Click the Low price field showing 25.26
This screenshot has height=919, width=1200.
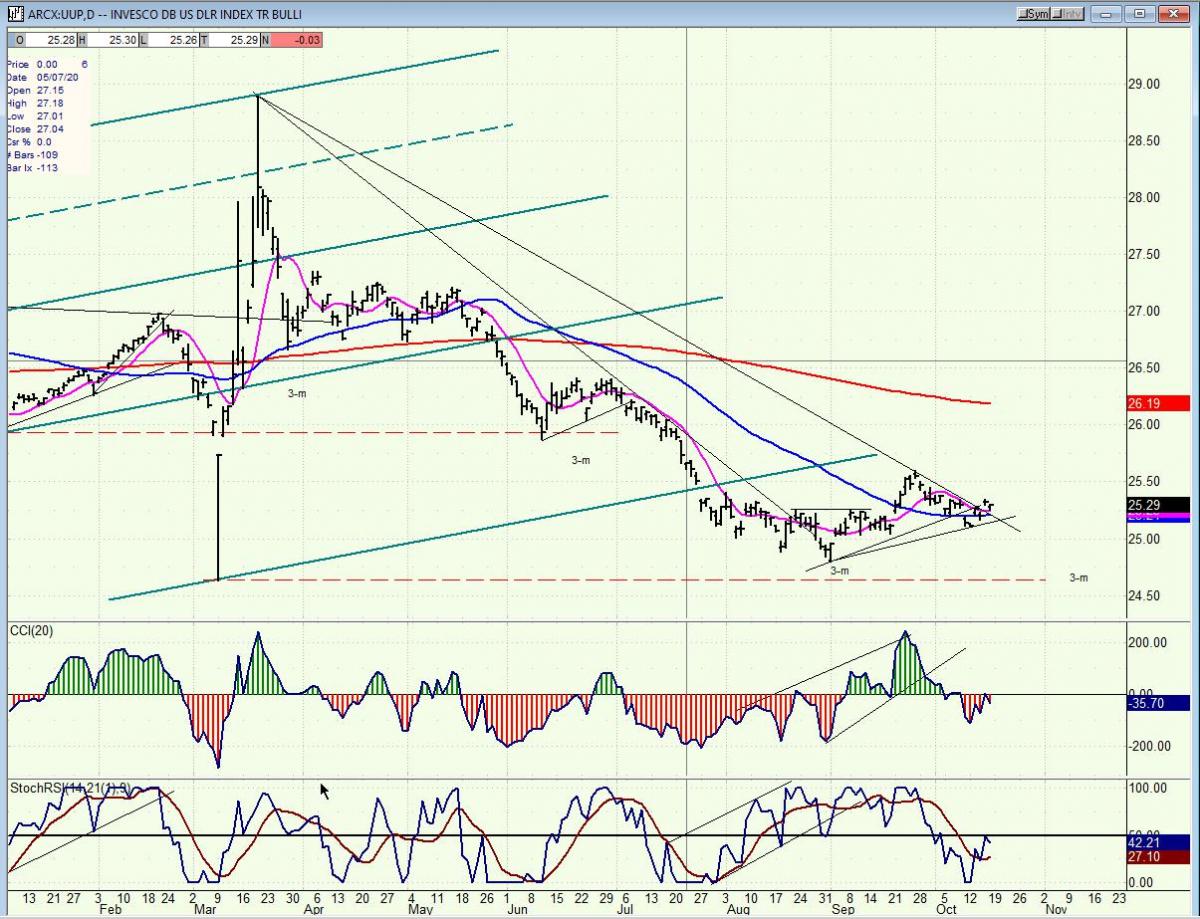click(171, 39)
